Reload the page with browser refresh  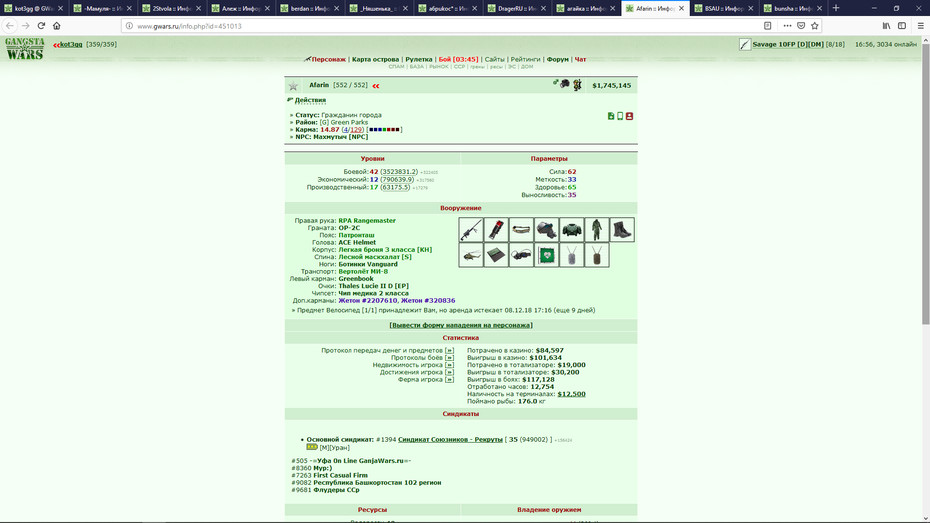(x=41, y=25)
